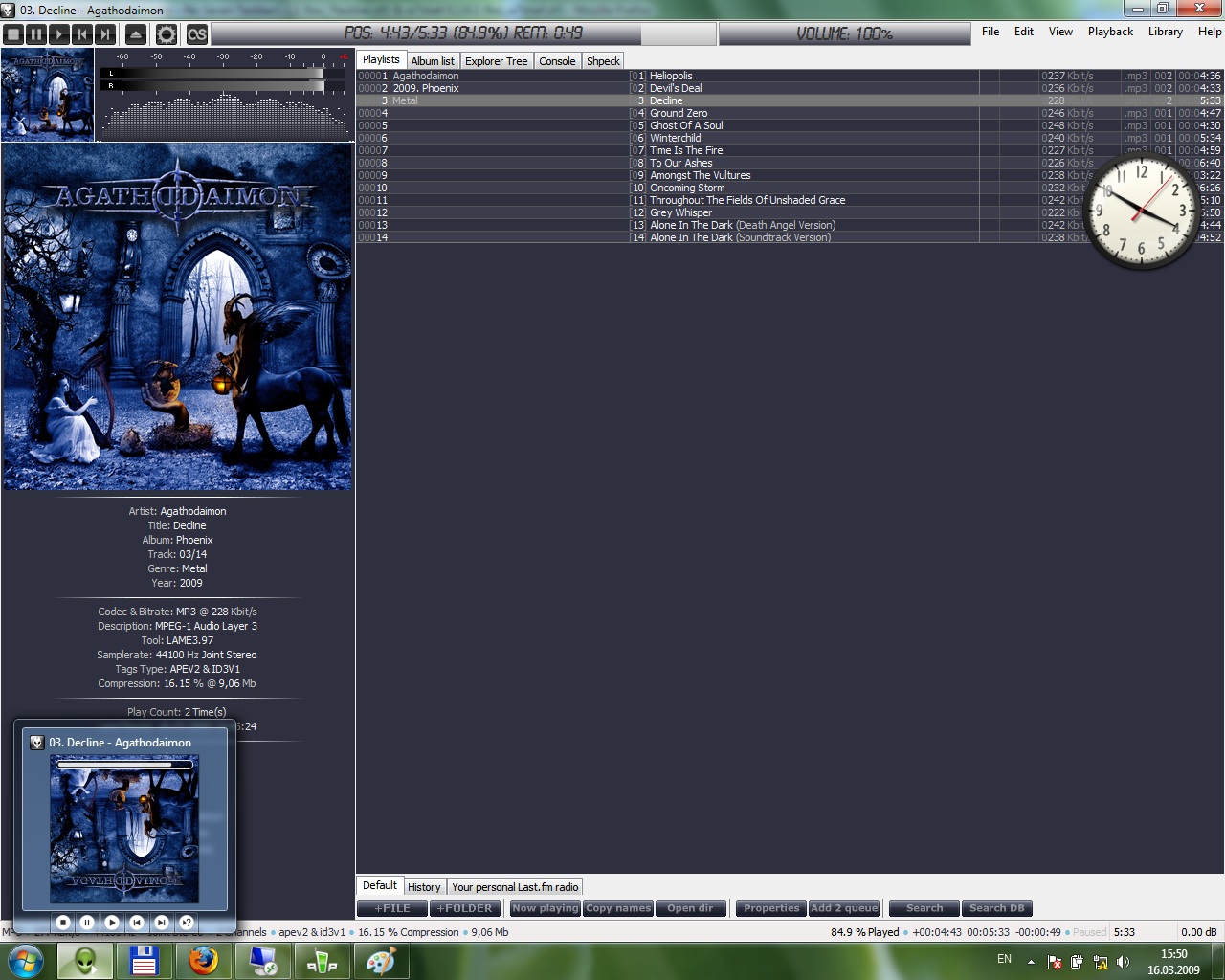This screenshot has width=1225, height=980.
Task: Launch Firefox from the taskbar
Action: [203, 961]
